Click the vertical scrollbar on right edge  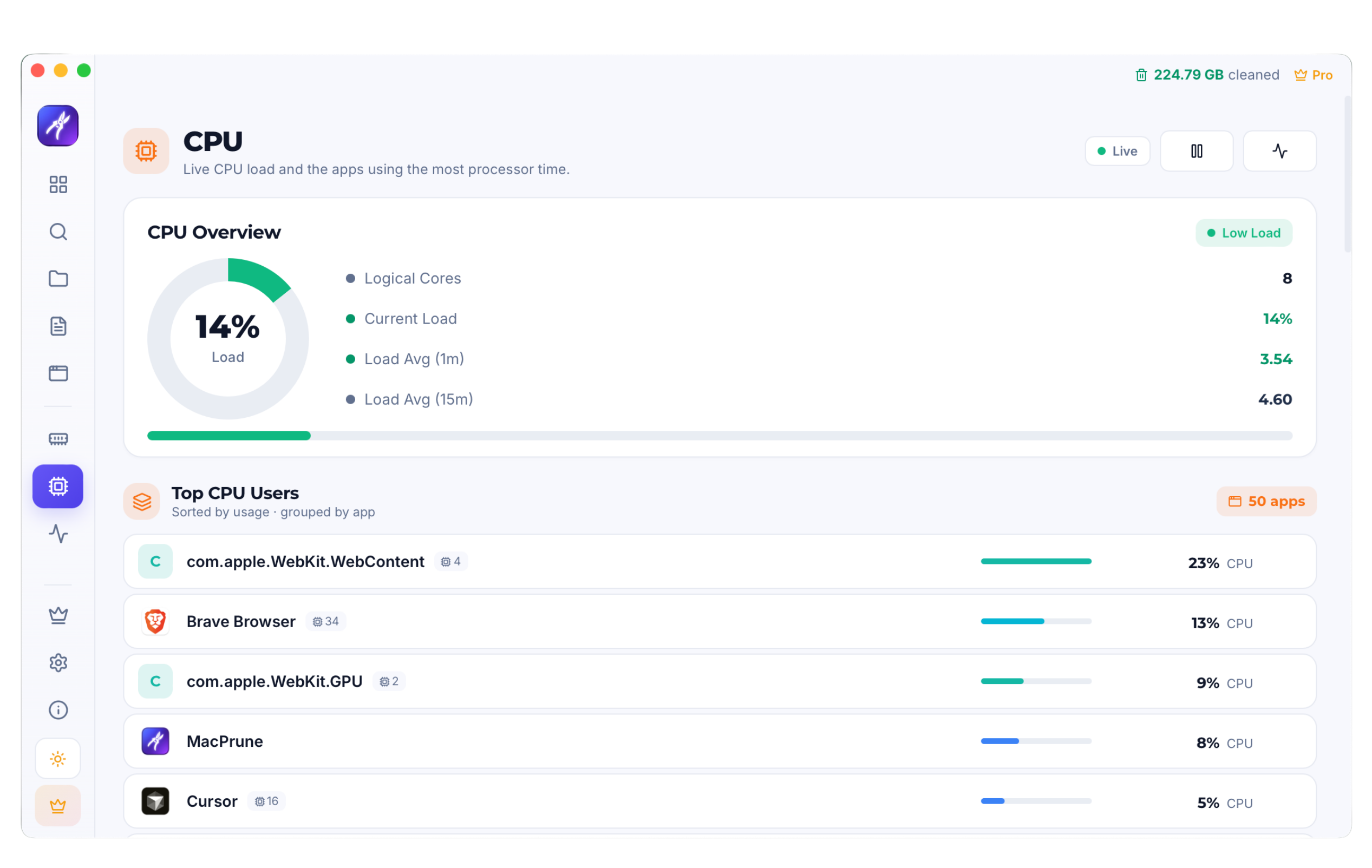[1348, 174]
